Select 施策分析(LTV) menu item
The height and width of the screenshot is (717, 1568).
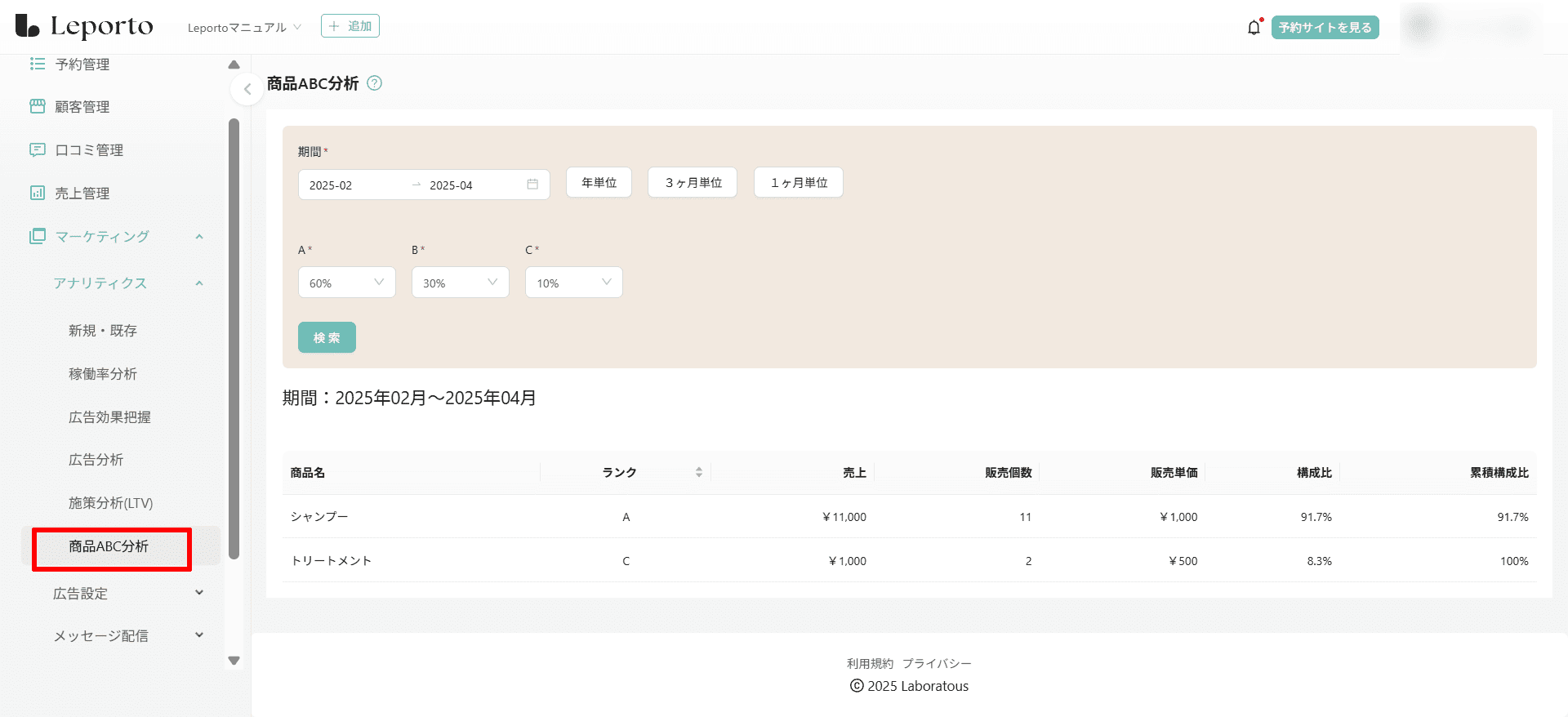(x=110, y=503)
